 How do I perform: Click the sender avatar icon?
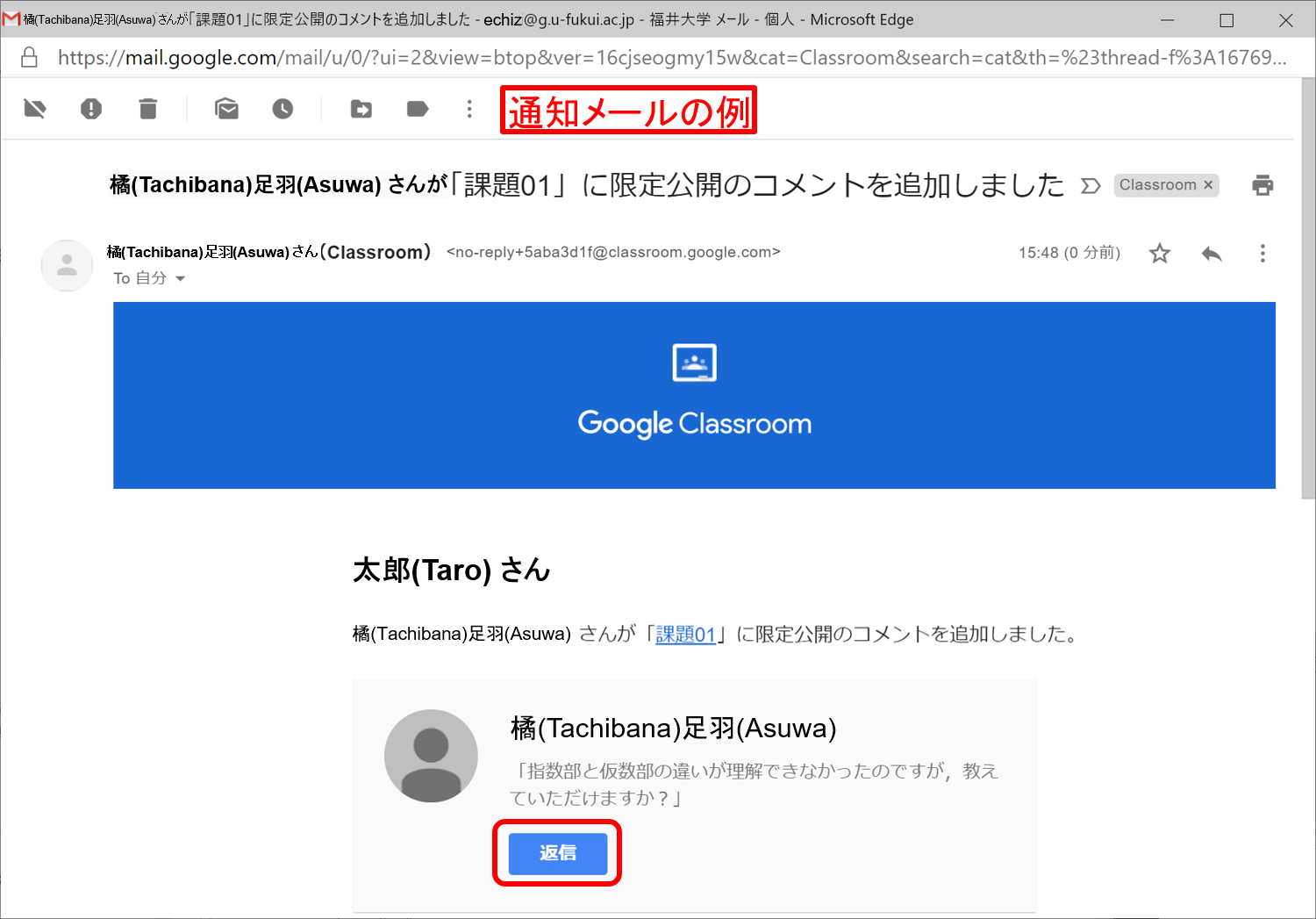(67, 265)
